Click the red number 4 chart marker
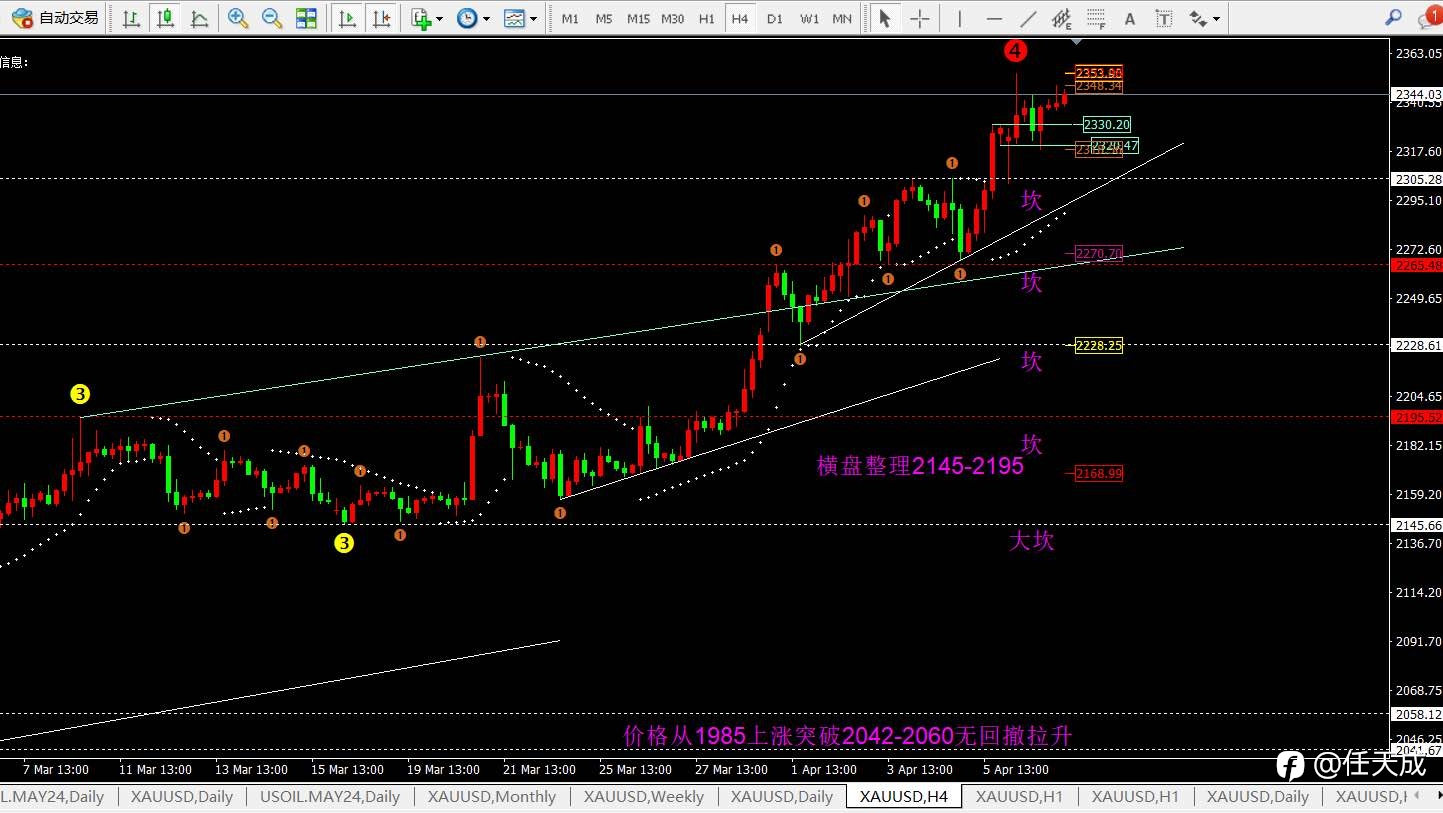Screen dimensions: 1443x813 click(x=1017, y=50)
